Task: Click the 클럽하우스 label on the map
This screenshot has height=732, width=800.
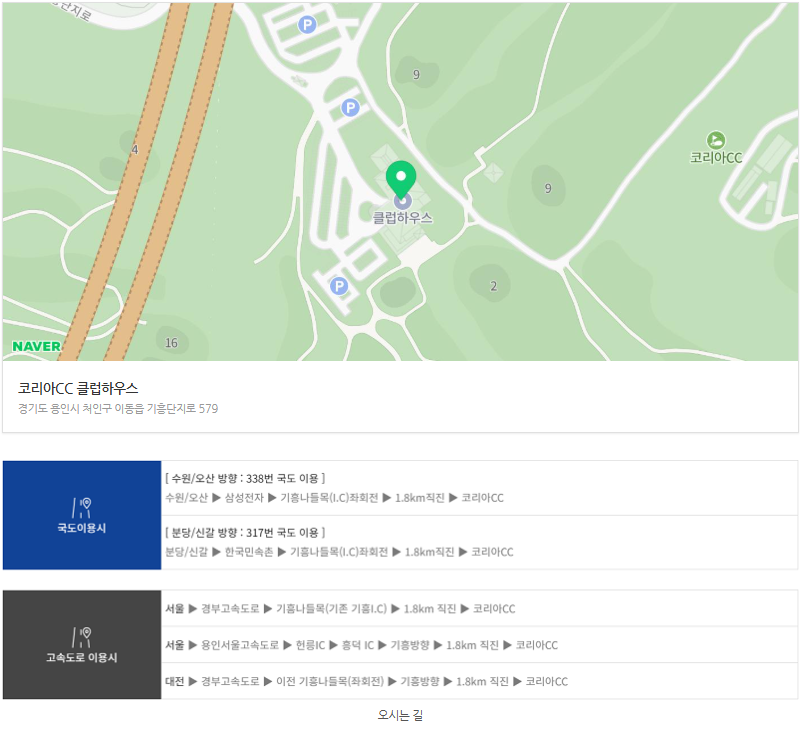Action: tap(402, 217)
